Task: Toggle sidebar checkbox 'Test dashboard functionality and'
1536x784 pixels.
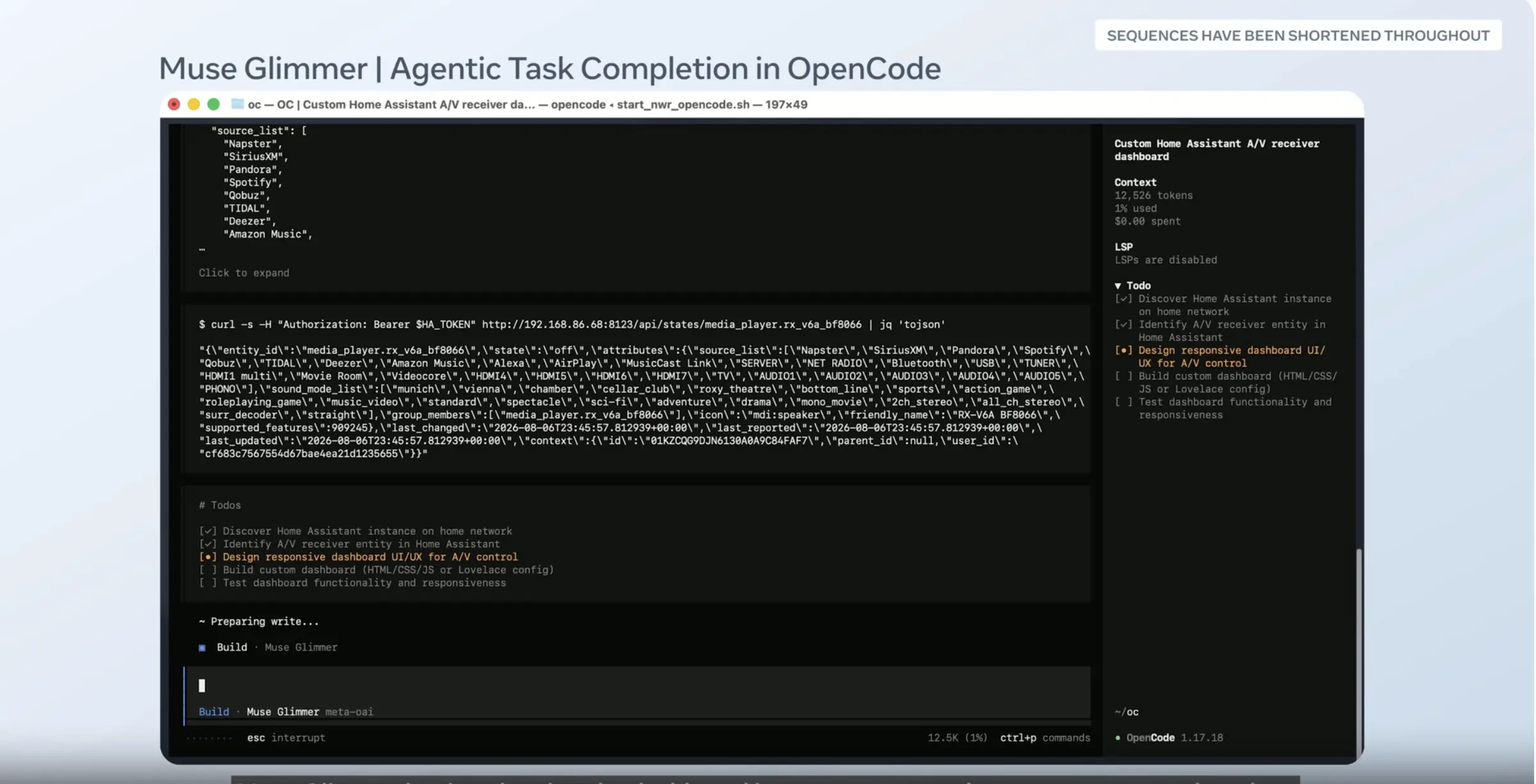Action: click(x=1123, y=402)
